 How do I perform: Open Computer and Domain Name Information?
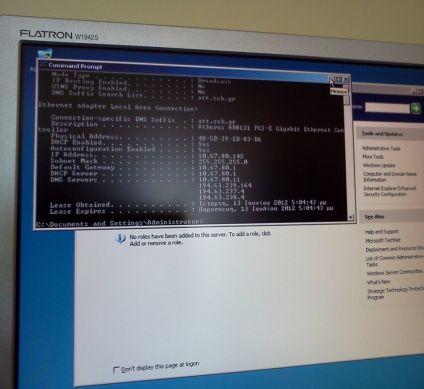pos(390,176)
